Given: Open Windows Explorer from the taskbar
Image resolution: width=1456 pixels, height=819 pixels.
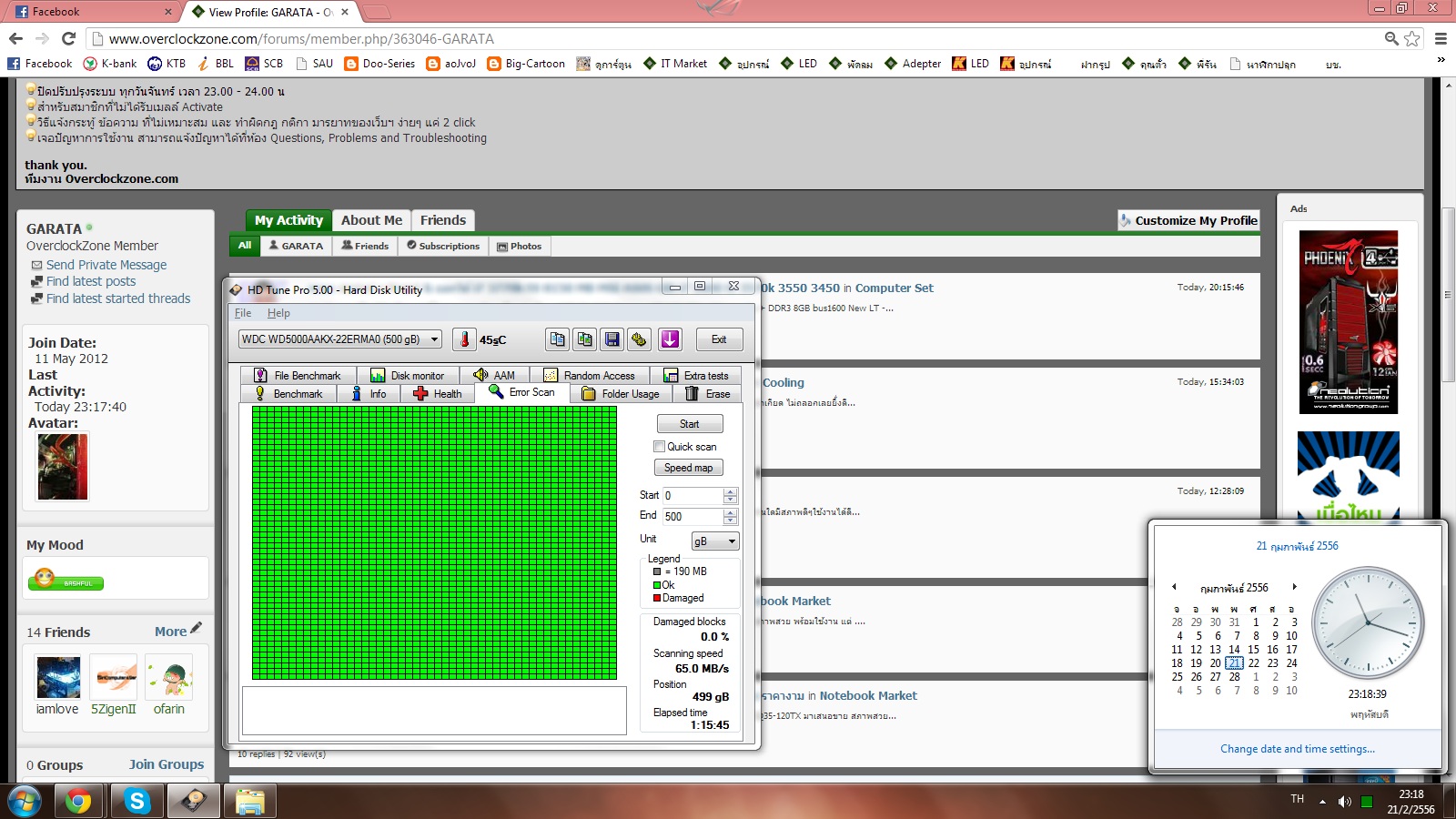Looking at the screenshot, I should coord(250,801).
